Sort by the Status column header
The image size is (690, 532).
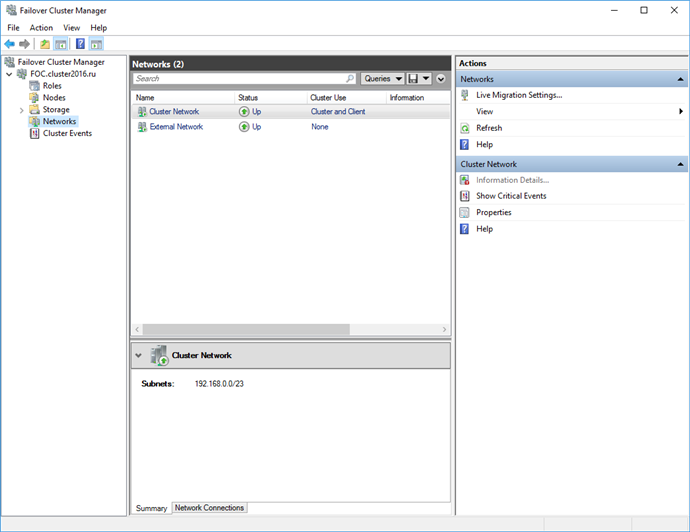(270, 98)
